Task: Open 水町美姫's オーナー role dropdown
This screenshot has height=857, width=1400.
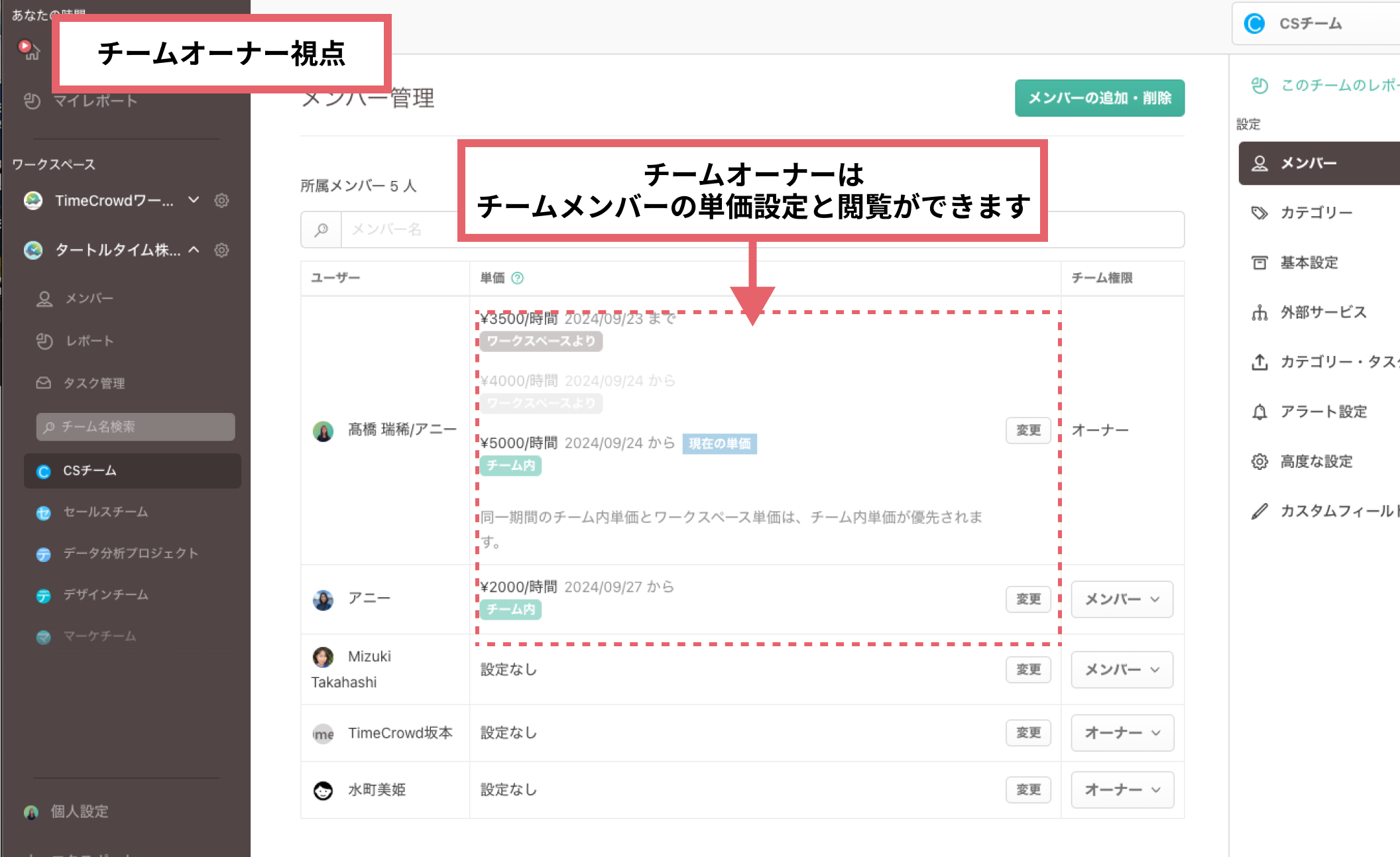Action: pos(1122,789)
